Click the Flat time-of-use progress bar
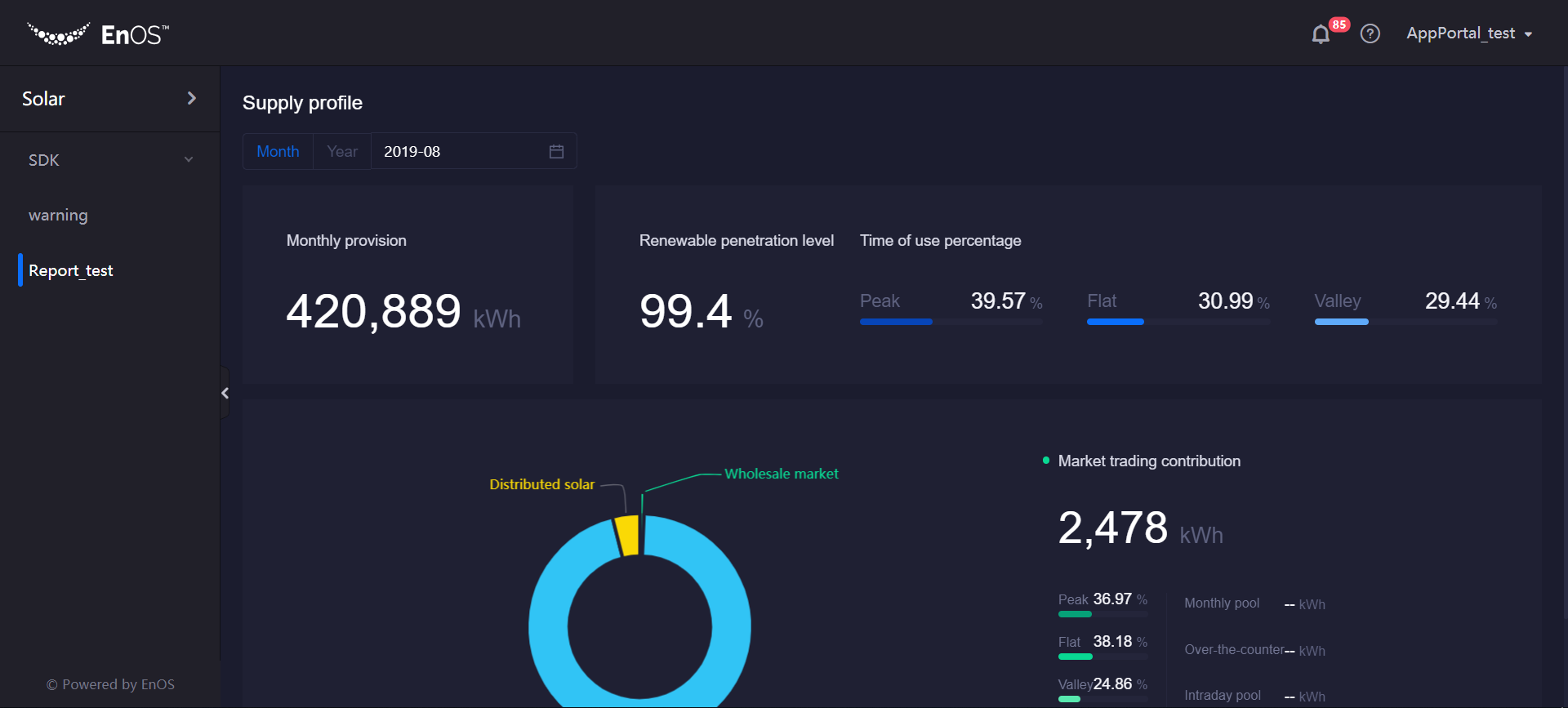The height and width of the screenshot is (708, 1568). coord(1178,322)
